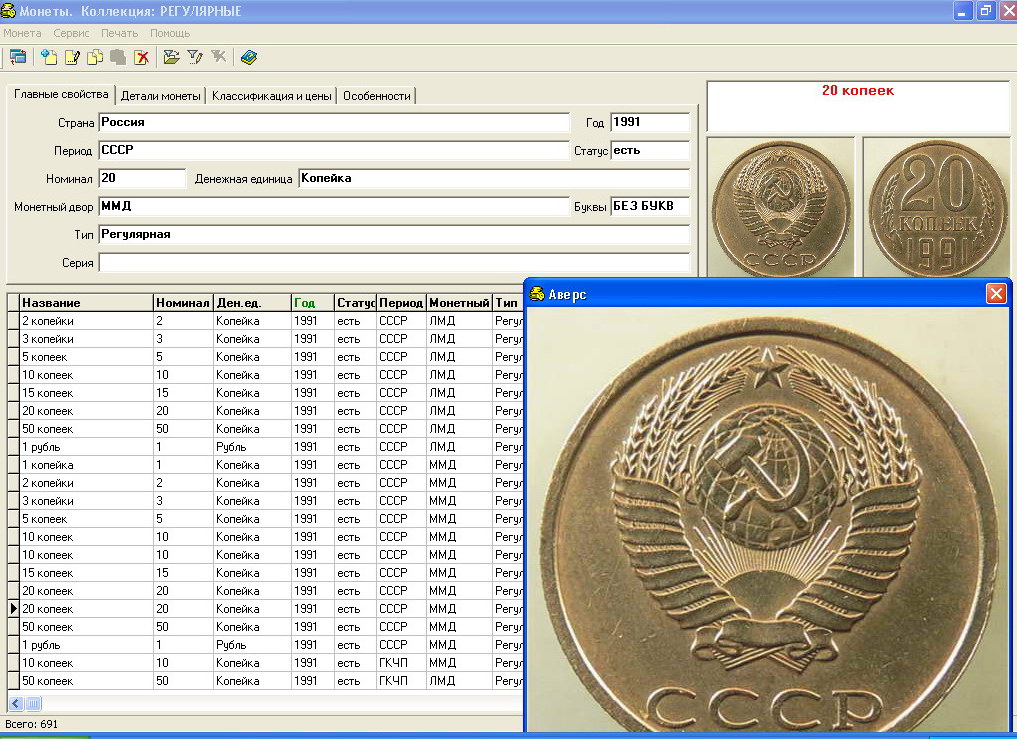Viewport: 1017px width, 739px height.
Task: Open the Печать menu
Action: 119,33
